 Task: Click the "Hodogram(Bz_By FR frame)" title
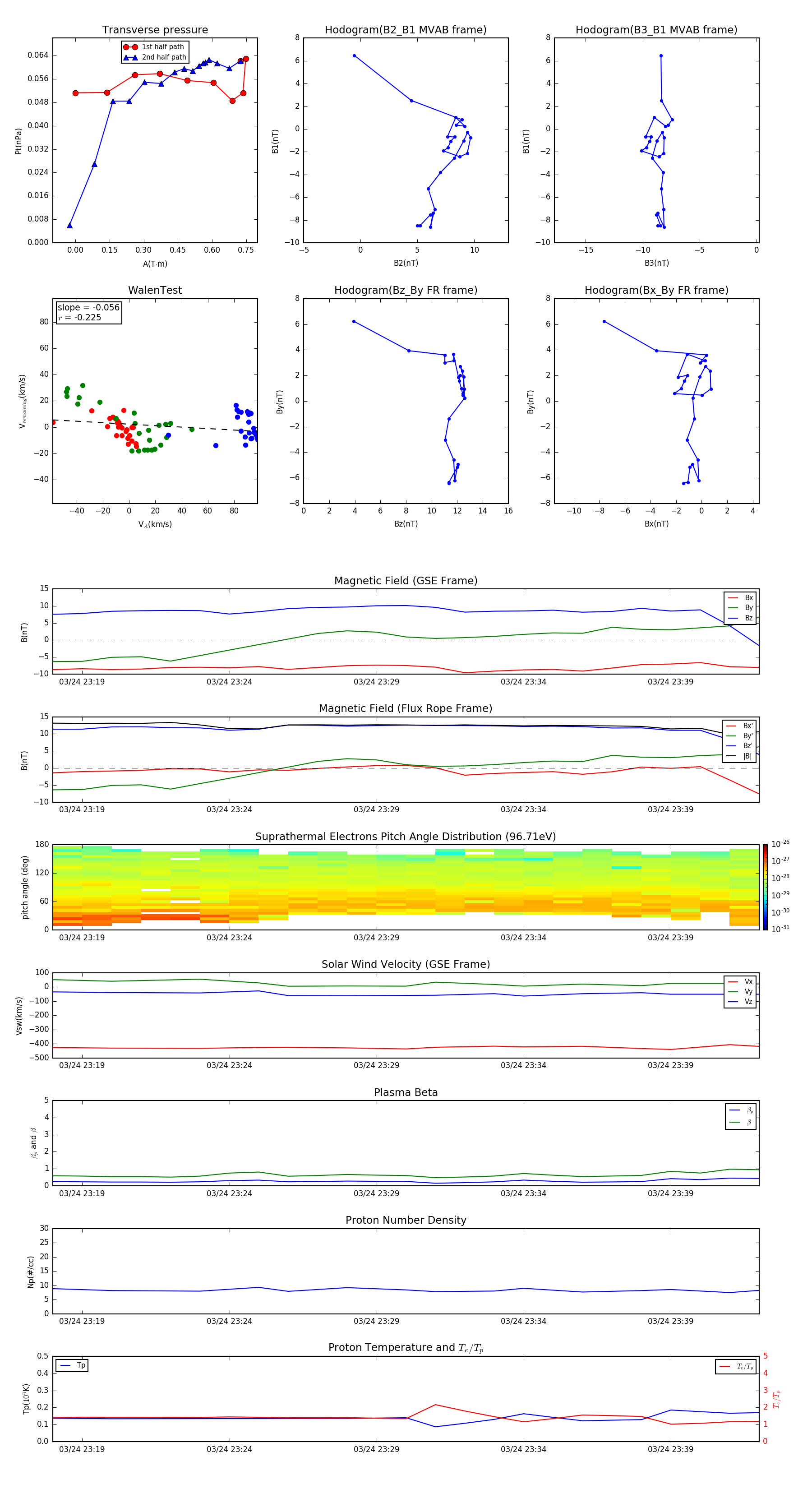(406, 290)
